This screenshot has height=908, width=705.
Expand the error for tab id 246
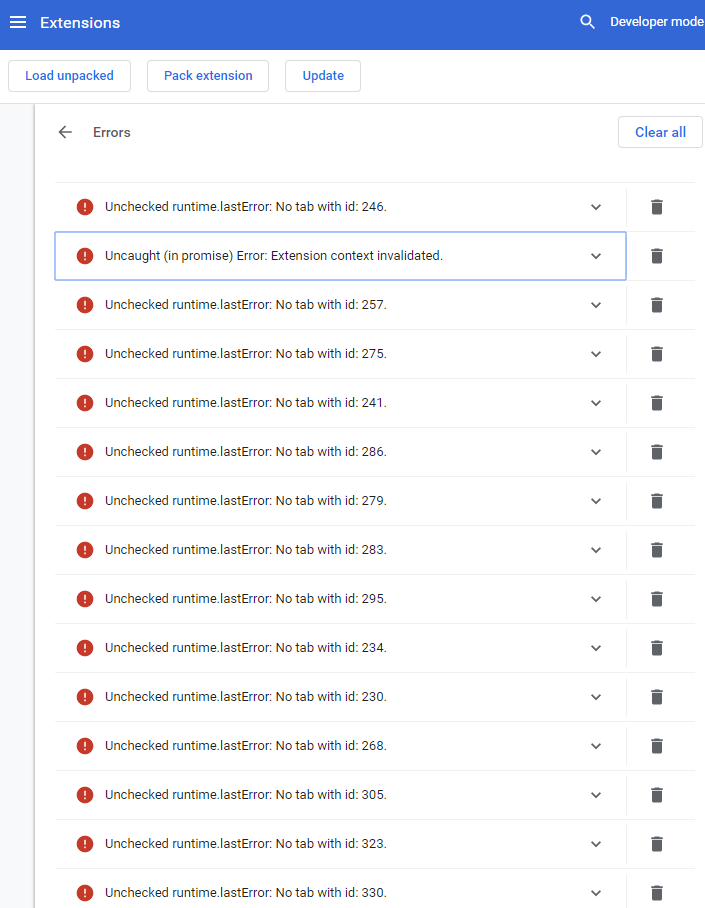[x=596, y=207]
